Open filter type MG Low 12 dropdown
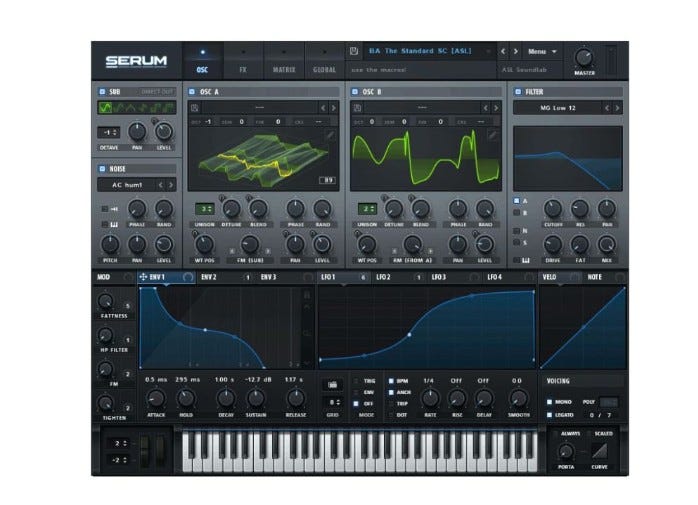Viewport: 698px width, 505px height. (558, 108)
